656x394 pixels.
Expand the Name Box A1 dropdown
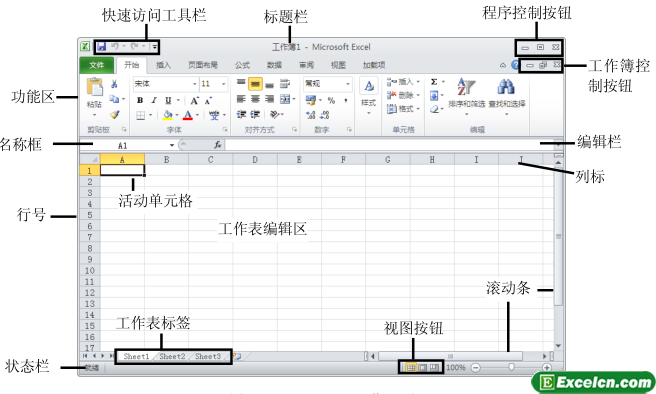pos(172,145)
